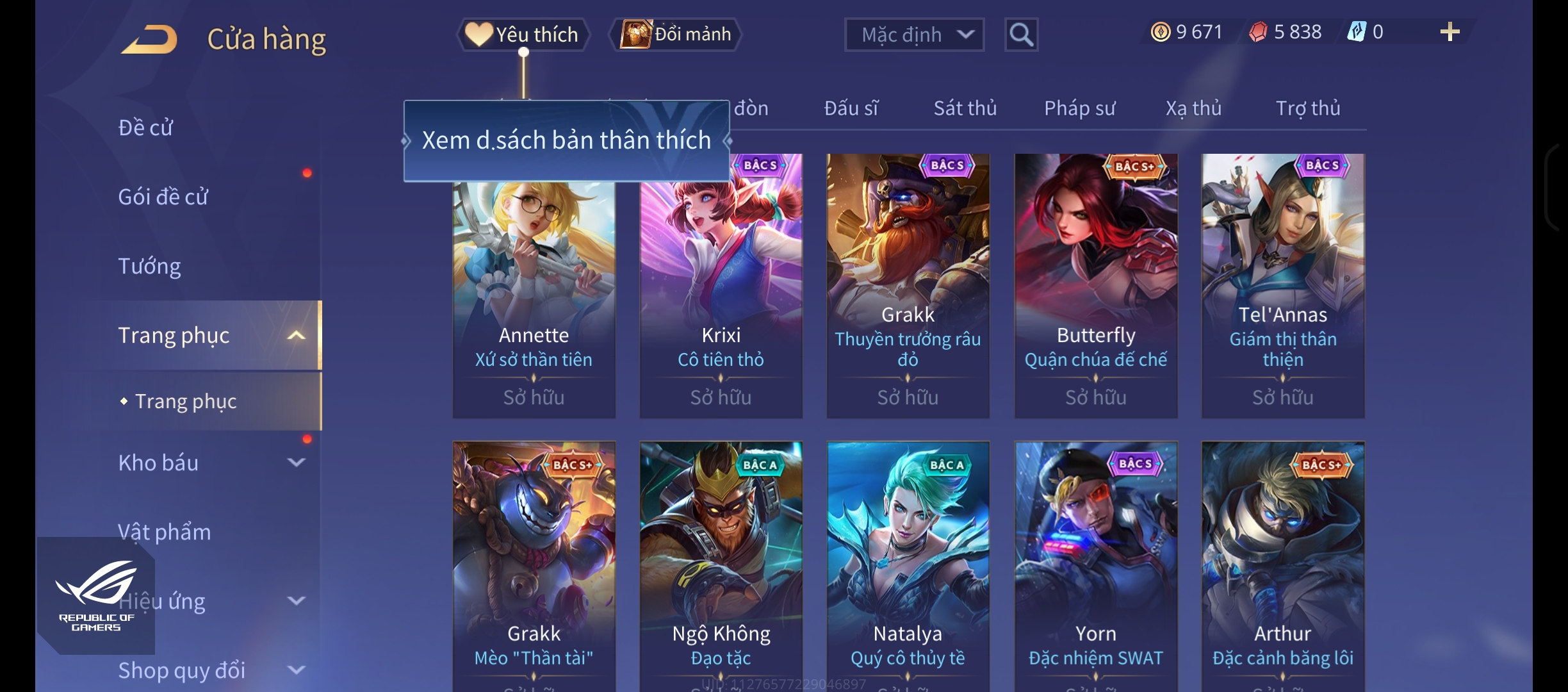The image size is (1568, 692).
Task: Open the Mặc định sort dropdown
Action: tap(914, 35)
